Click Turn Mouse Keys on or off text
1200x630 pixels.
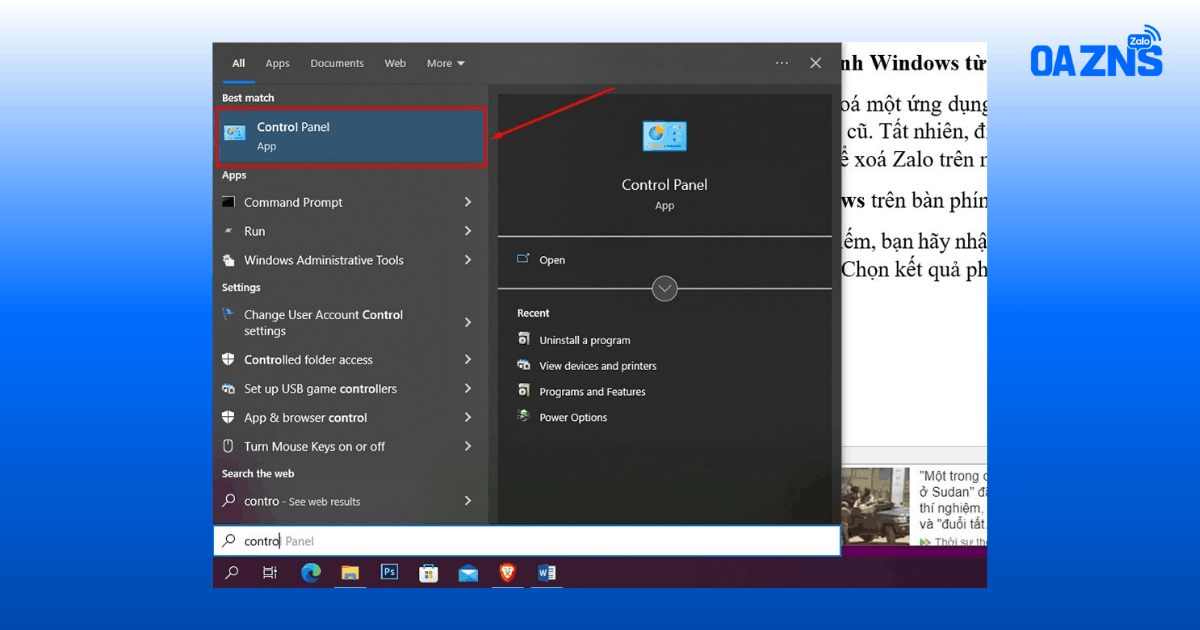click(x=314, y=447)
